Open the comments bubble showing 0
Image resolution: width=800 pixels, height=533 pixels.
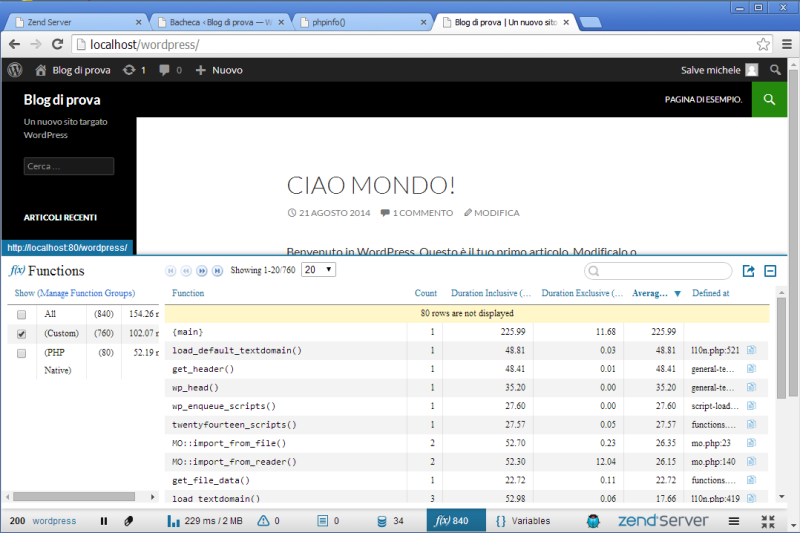[170, 70]
